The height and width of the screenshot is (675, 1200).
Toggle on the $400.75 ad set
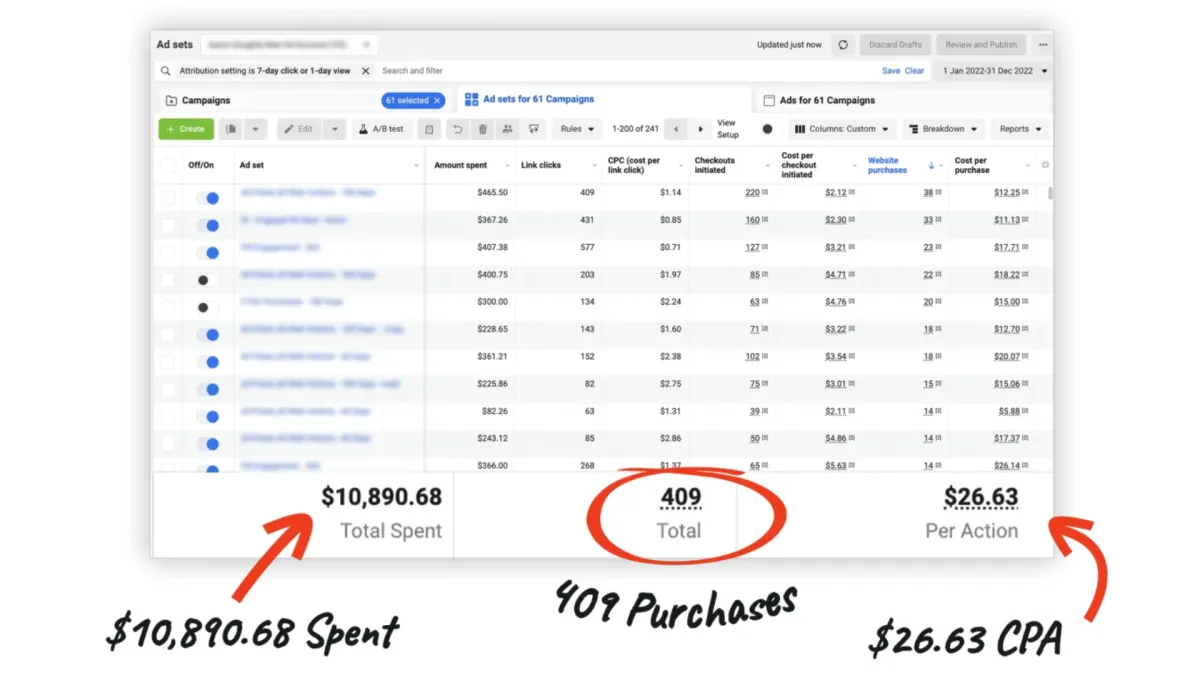[x=208, y=280]
